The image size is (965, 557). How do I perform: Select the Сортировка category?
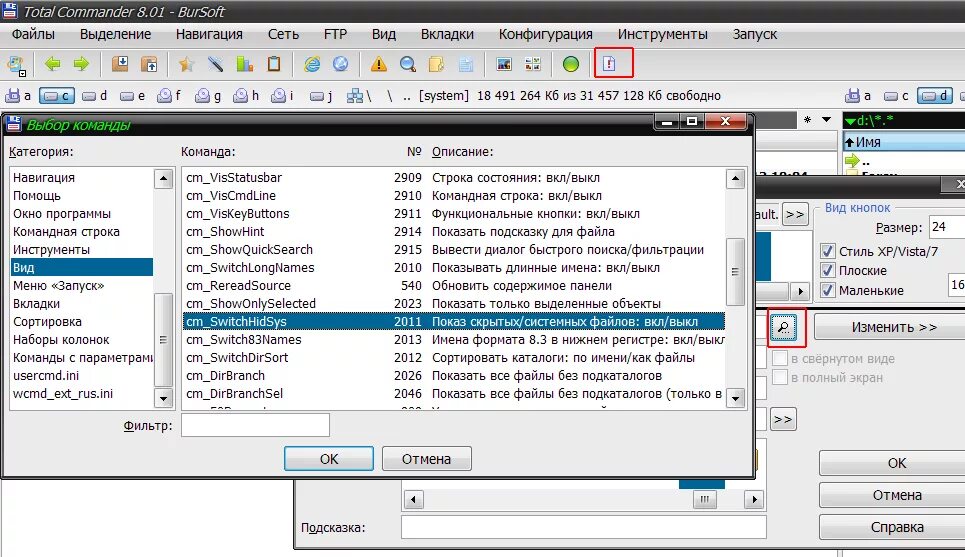[82, 322]
